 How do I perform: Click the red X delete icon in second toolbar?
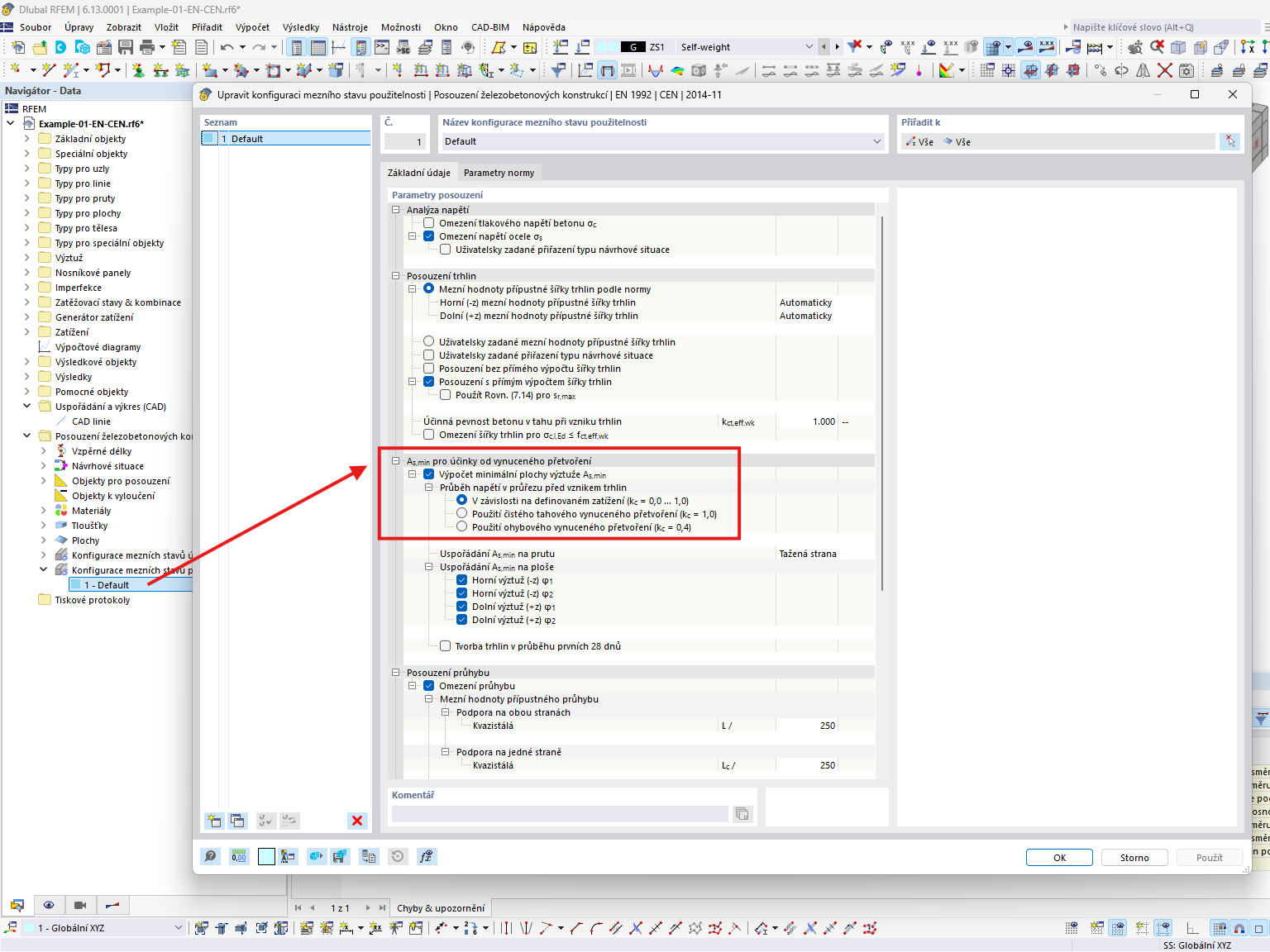point(1164,70)
